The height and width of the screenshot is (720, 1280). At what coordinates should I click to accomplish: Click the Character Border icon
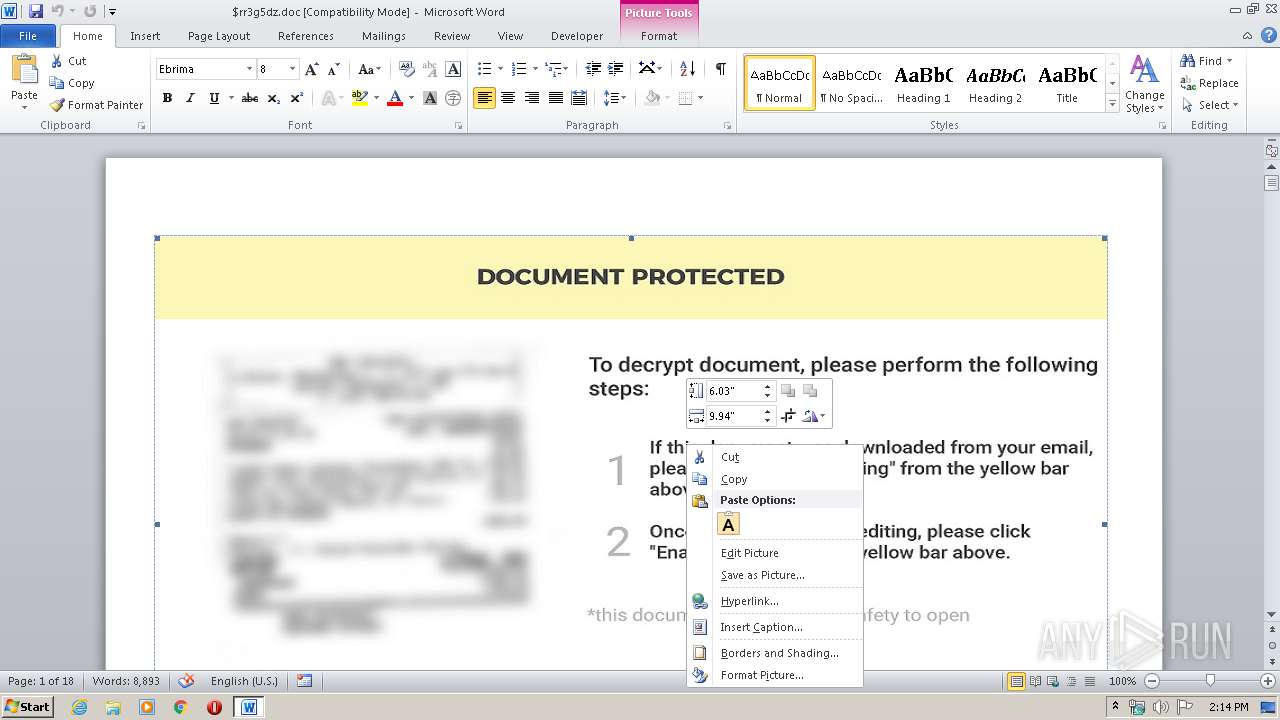click(453, 69)
